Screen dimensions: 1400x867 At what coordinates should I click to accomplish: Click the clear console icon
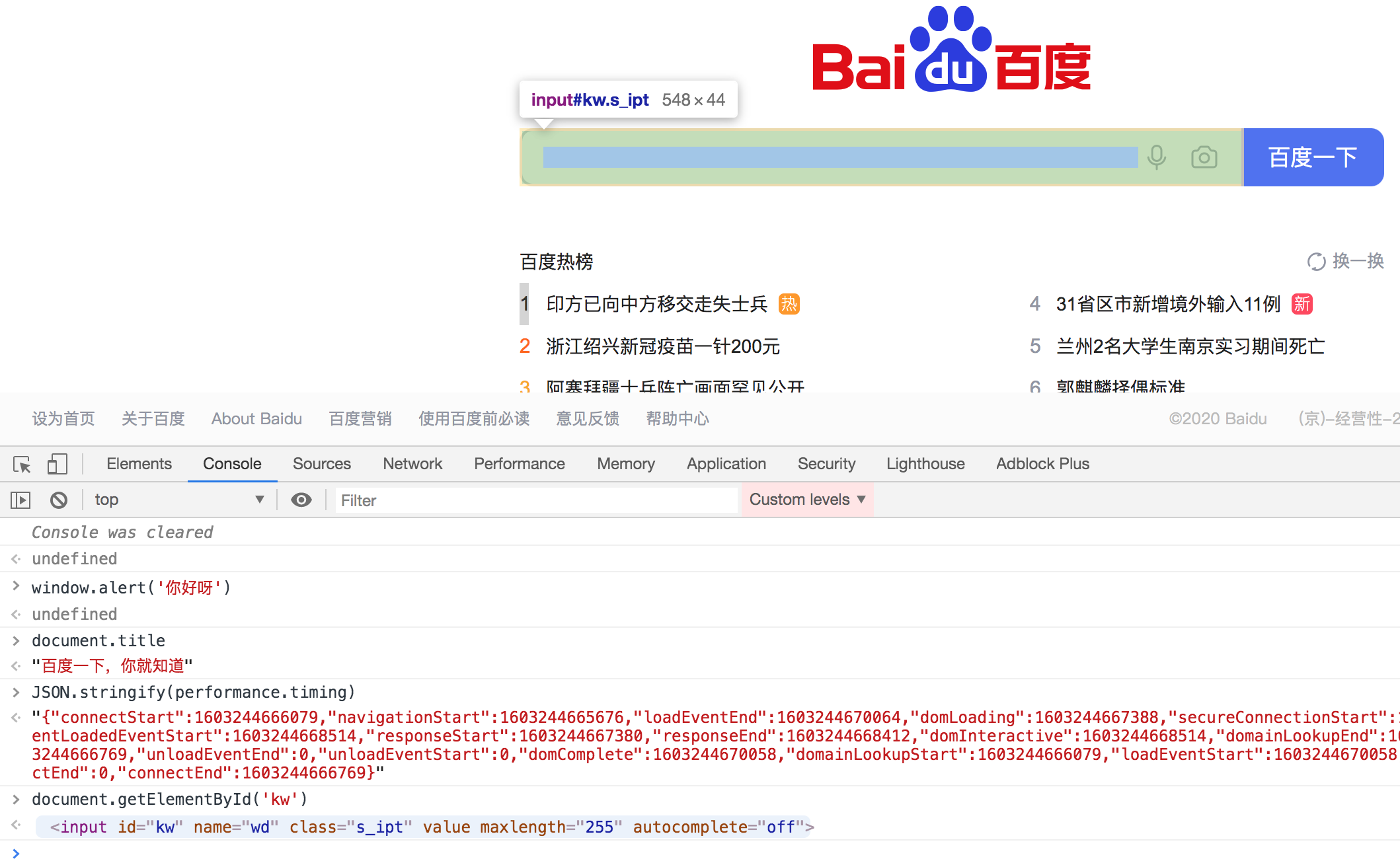pos(59,500)
